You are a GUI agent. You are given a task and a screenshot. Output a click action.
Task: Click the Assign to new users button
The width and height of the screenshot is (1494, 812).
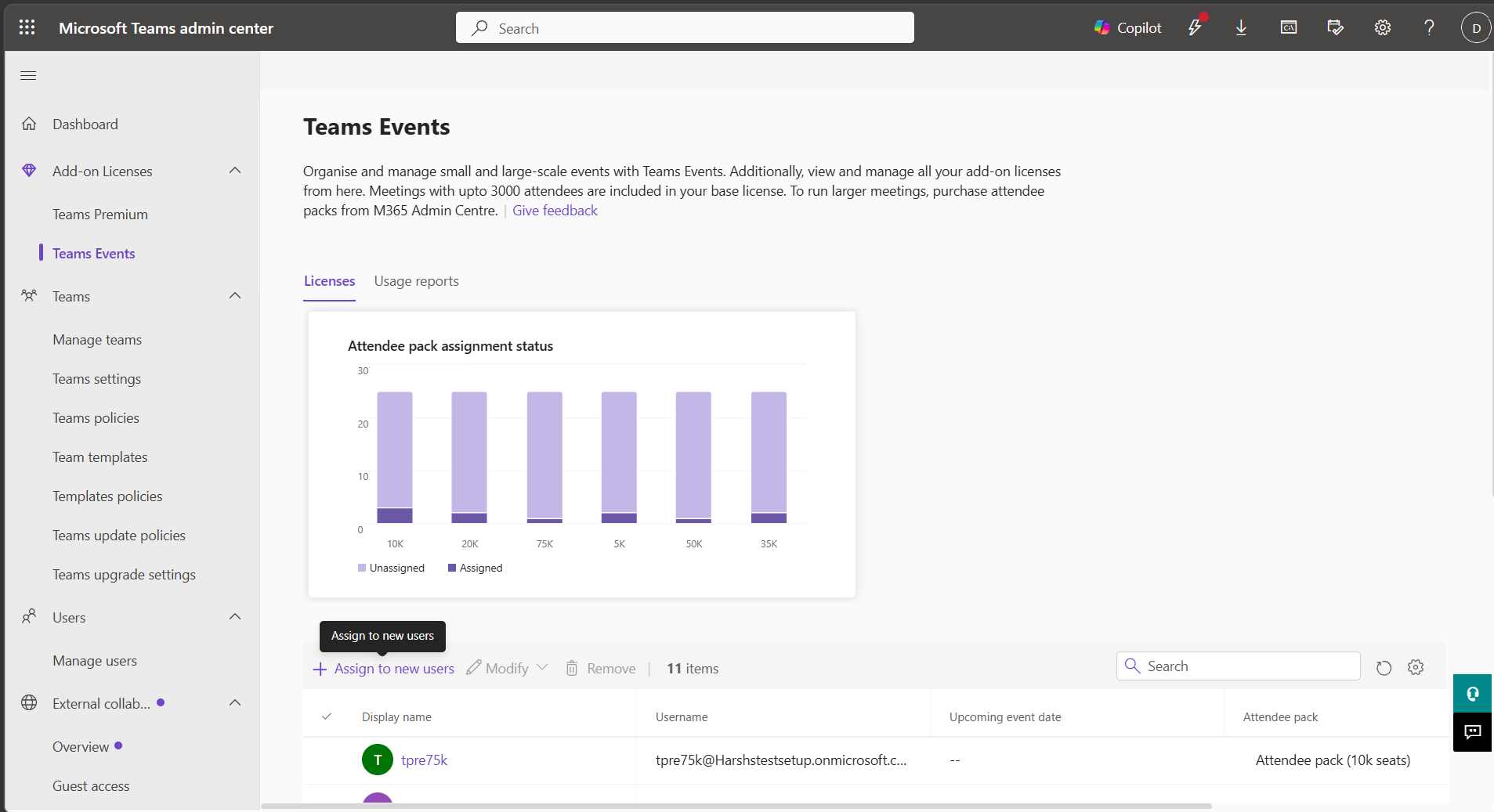[383, 668]
